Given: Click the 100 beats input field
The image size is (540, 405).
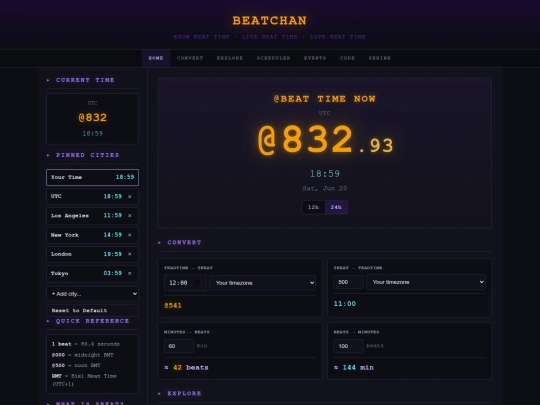Looking at the screenshot, I should click(348, 346).
